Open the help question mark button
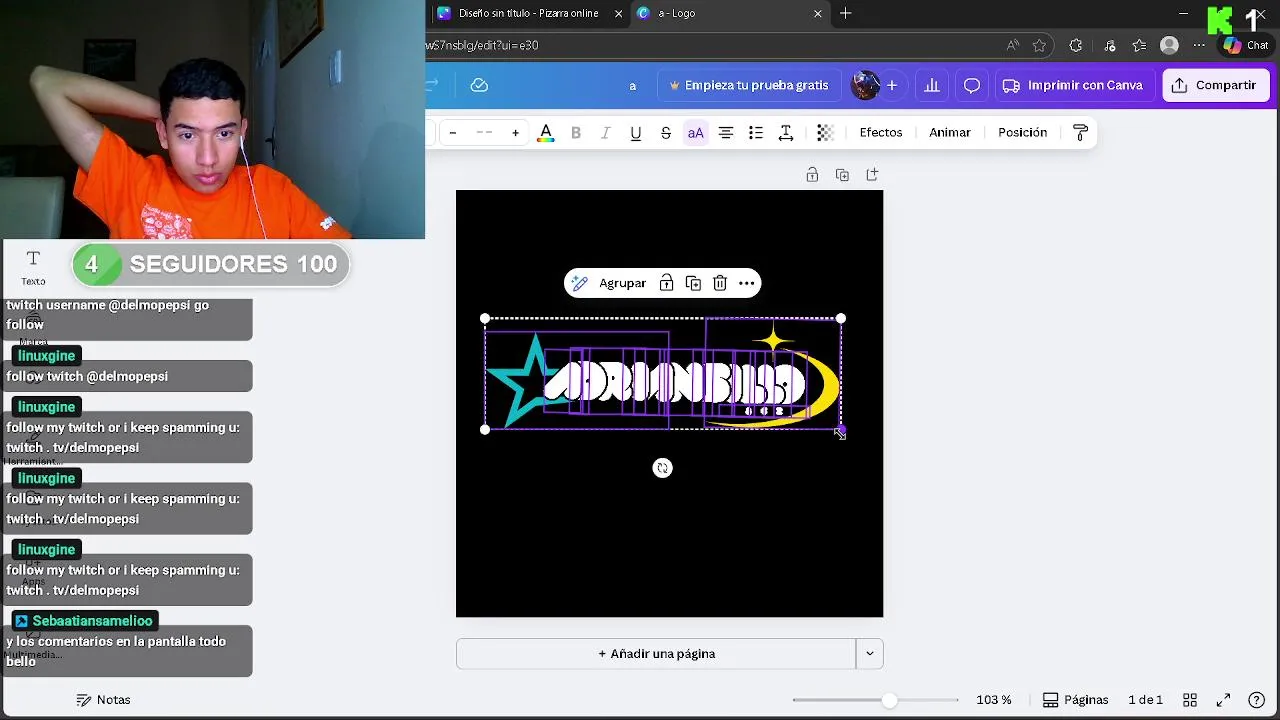Image resolution: width=1280 pixels, height=720 pixels. [1257, 700]
